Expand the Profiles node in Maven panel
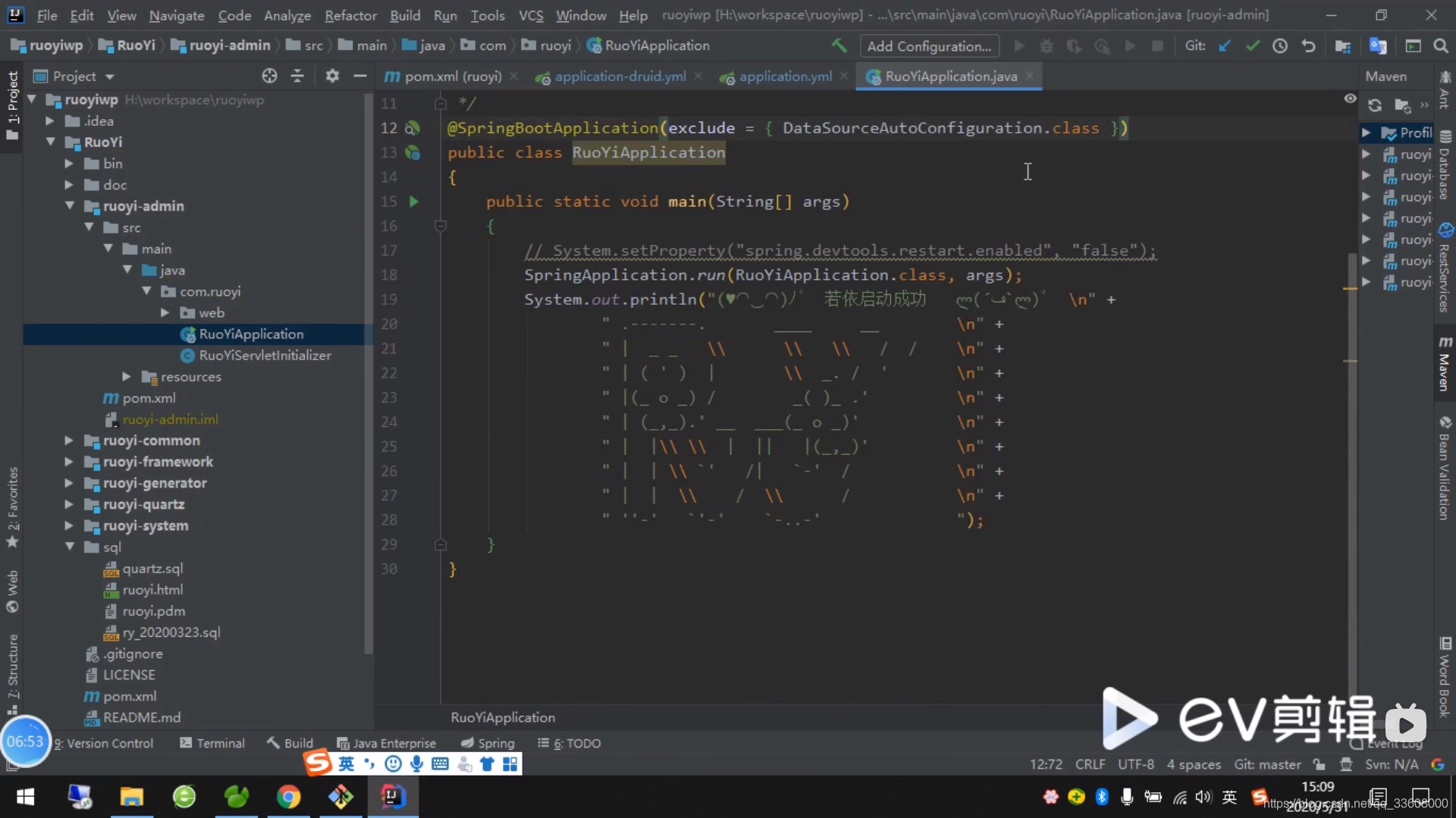 click(x=1366, y=133)
